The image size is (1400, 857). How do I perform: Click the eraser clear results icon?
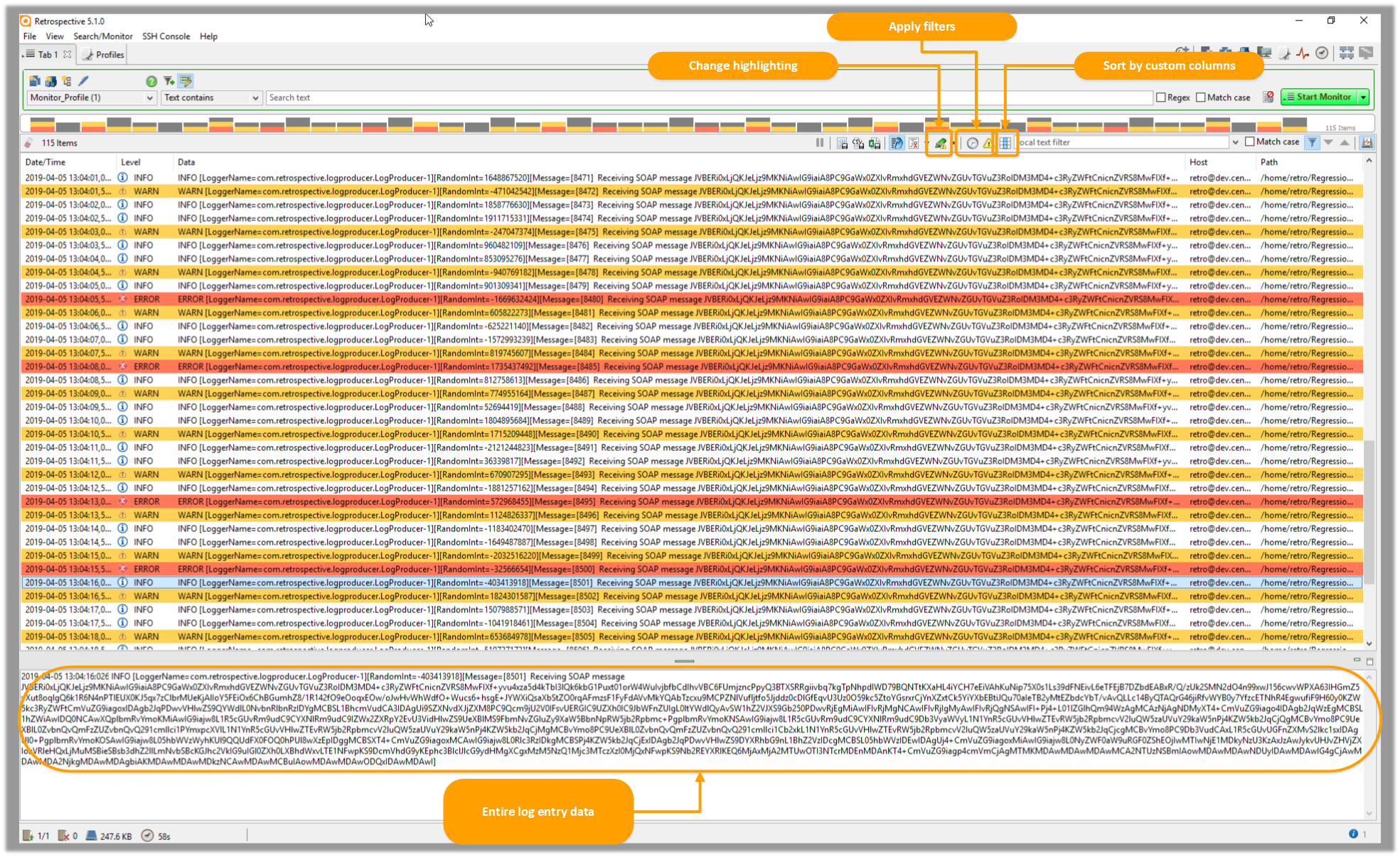pyautogui.click(x=28, y=143)
